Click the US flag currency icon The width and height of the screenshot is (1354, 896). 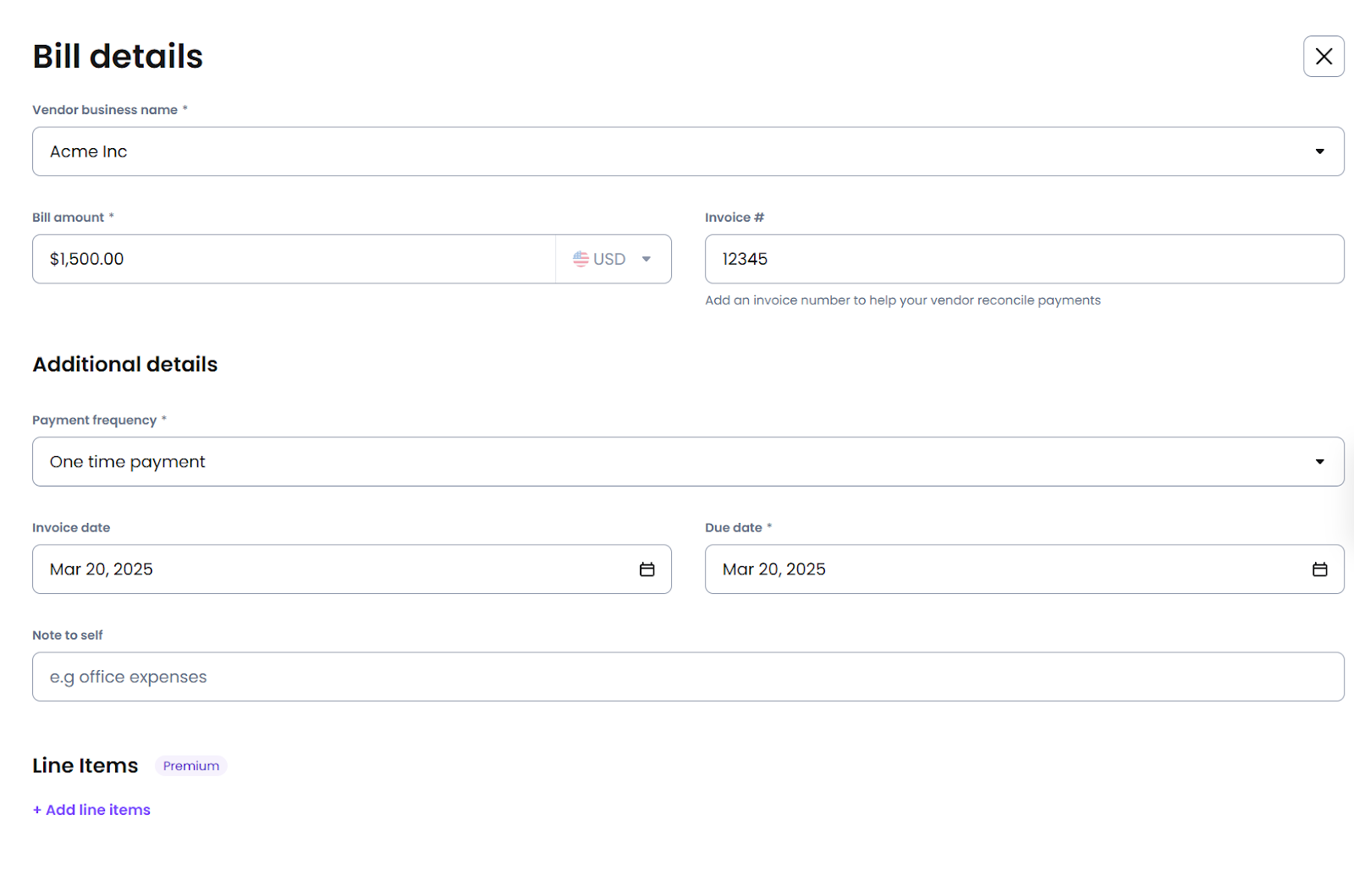581,259
